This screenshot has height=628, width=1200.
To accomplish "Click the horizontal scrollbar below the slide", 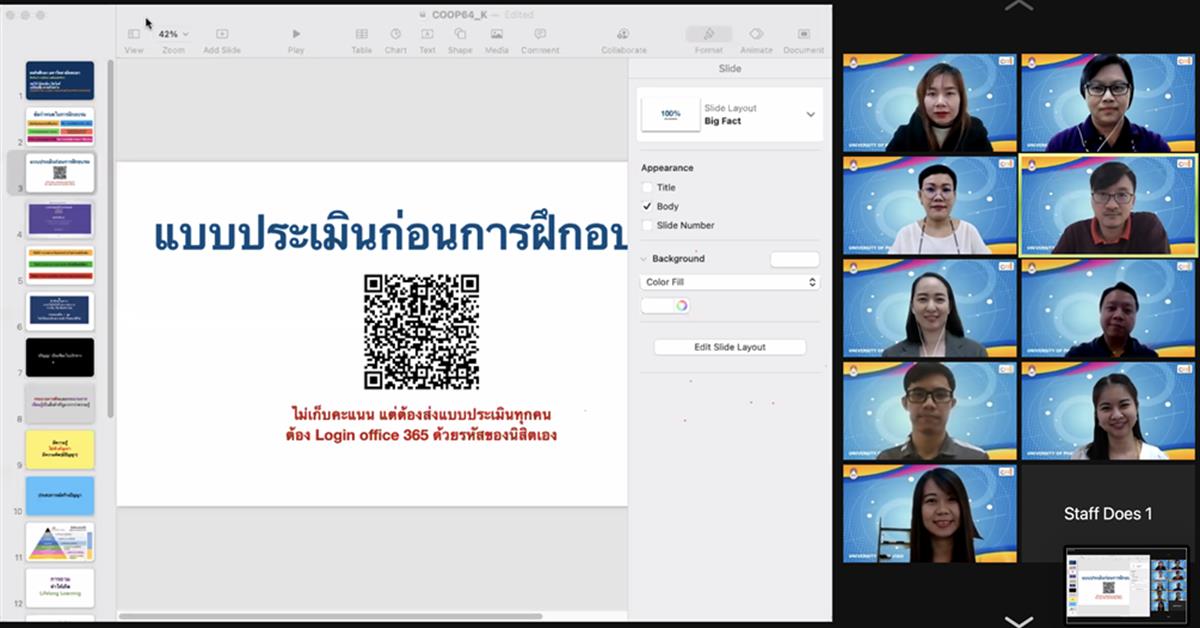I will pos(331,616).
